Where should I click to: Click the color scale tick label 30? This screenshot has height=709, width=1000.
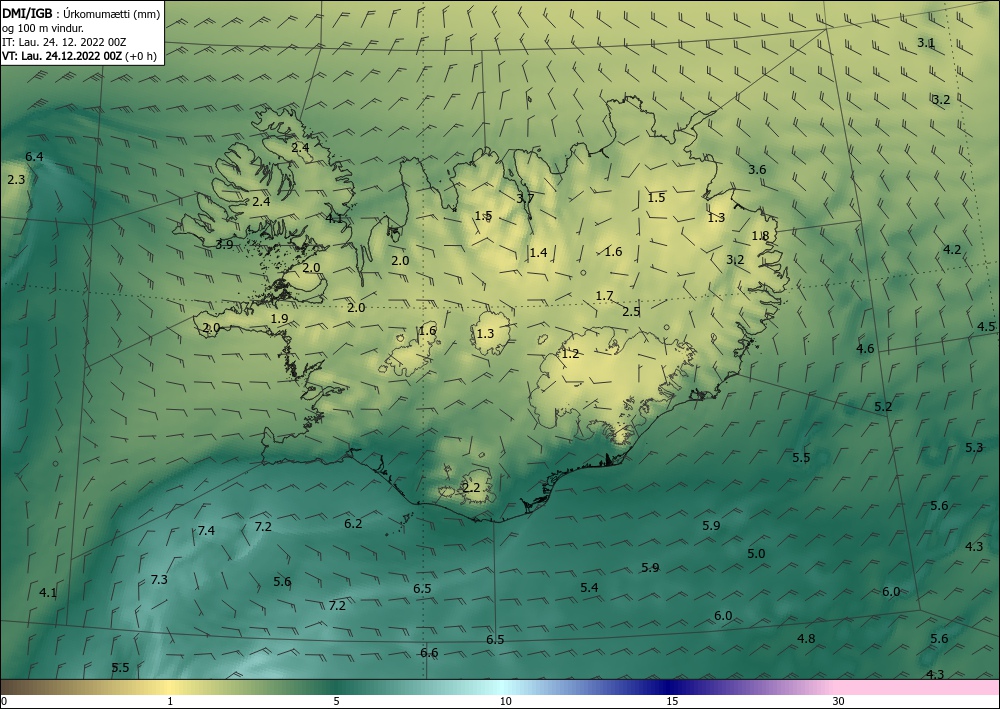(839, 701)
